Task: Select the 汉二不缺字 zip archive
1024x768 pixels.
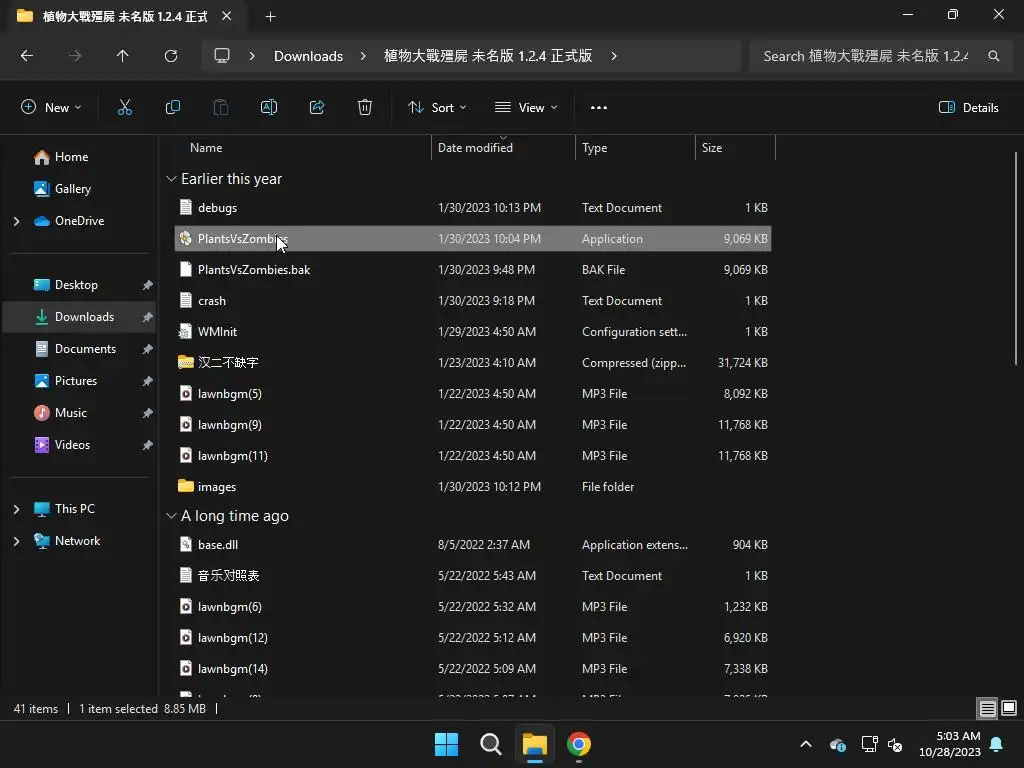Action: 473,362
